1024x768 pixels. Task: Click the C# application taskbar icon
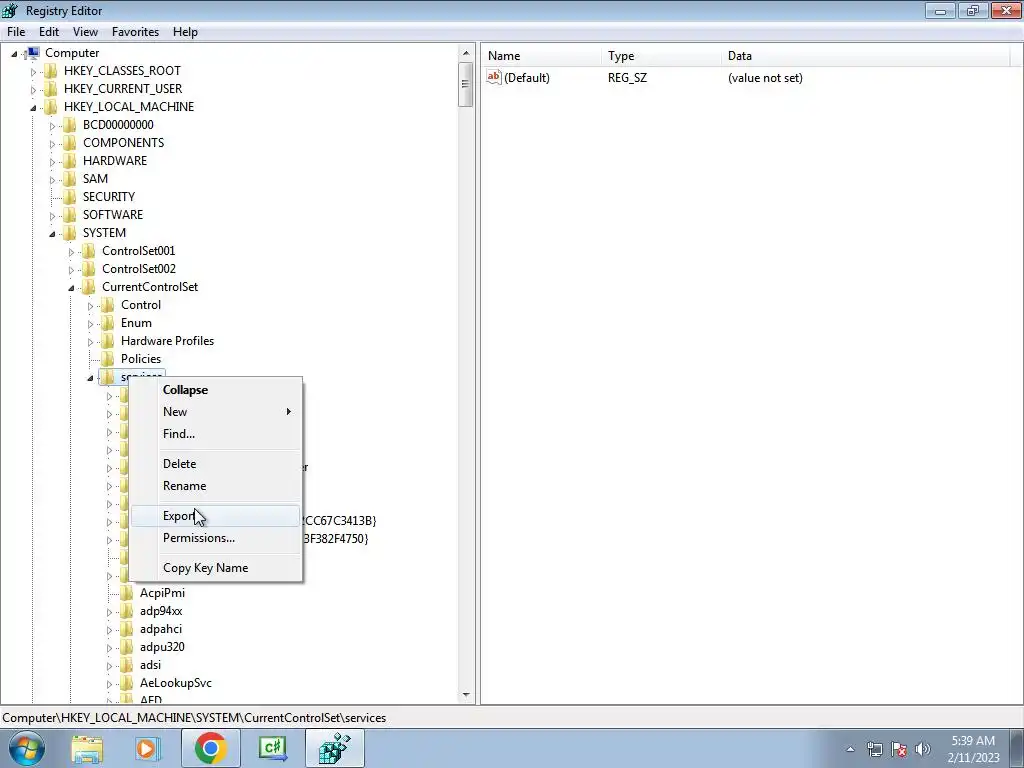click(x=272, y=748)
